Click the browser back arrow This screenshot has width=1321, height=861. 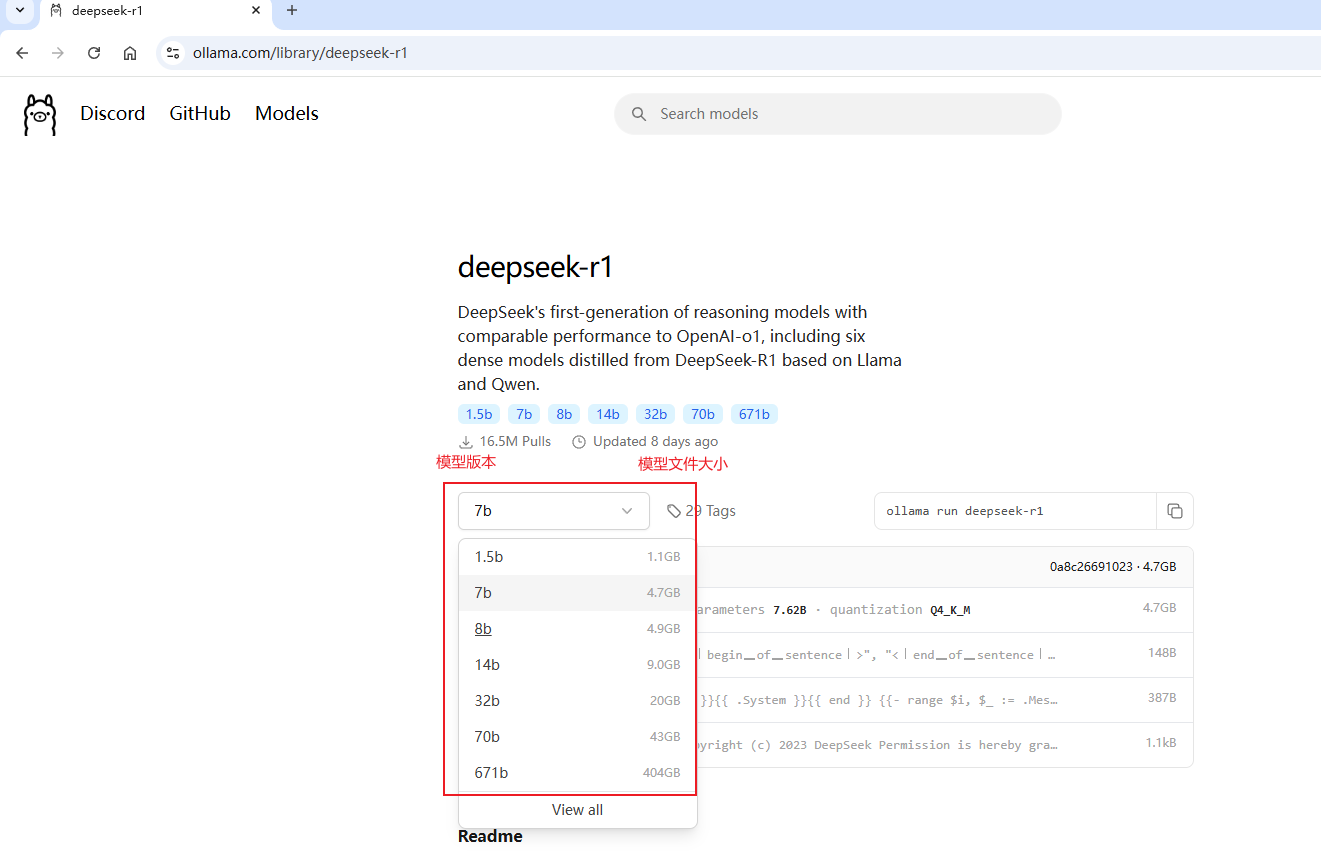(22, 53)
